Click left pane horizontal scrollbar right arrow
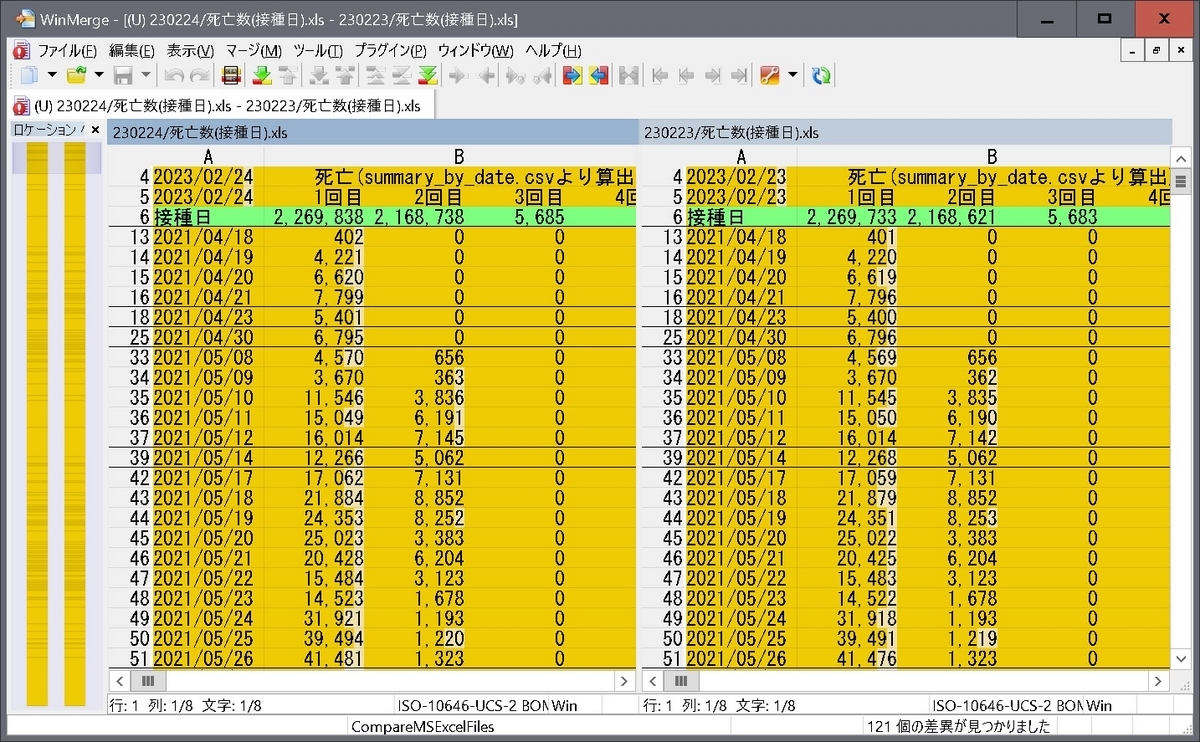The image size is (1200, 742). [x=626, y=681]
